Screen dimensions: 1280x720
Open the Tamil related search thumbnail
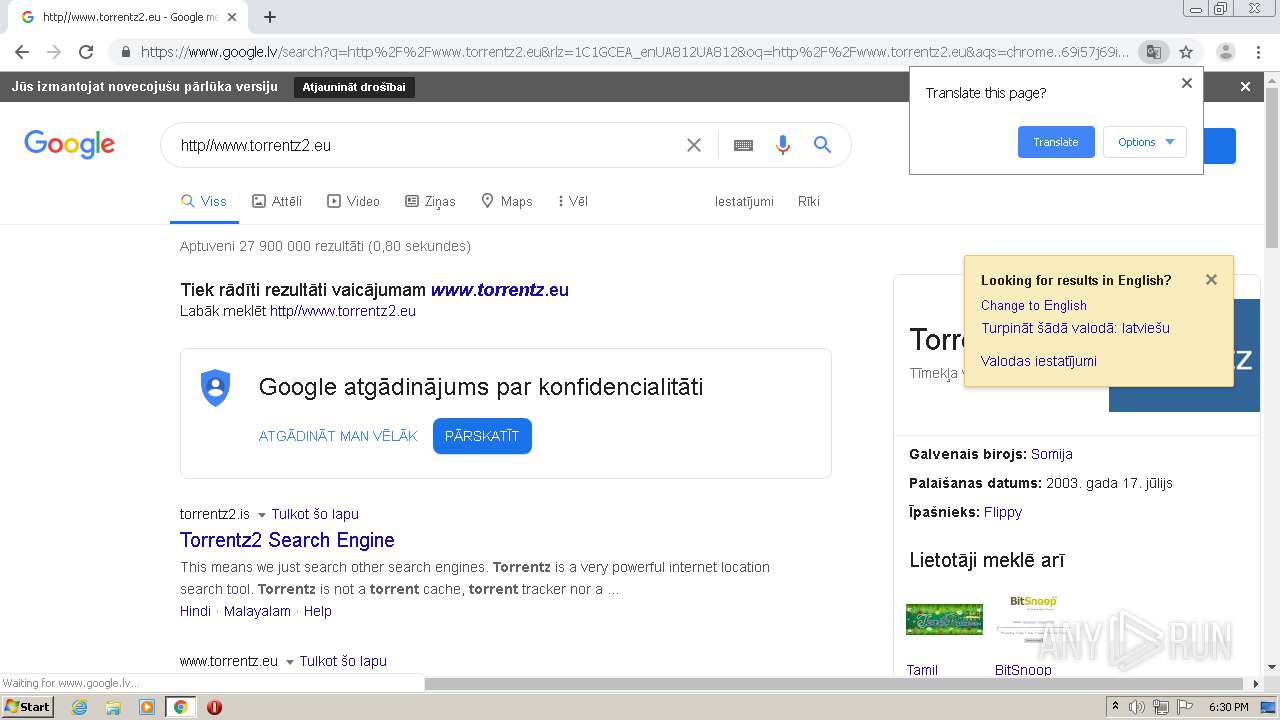pyautogui.click(x=944, y=619)
